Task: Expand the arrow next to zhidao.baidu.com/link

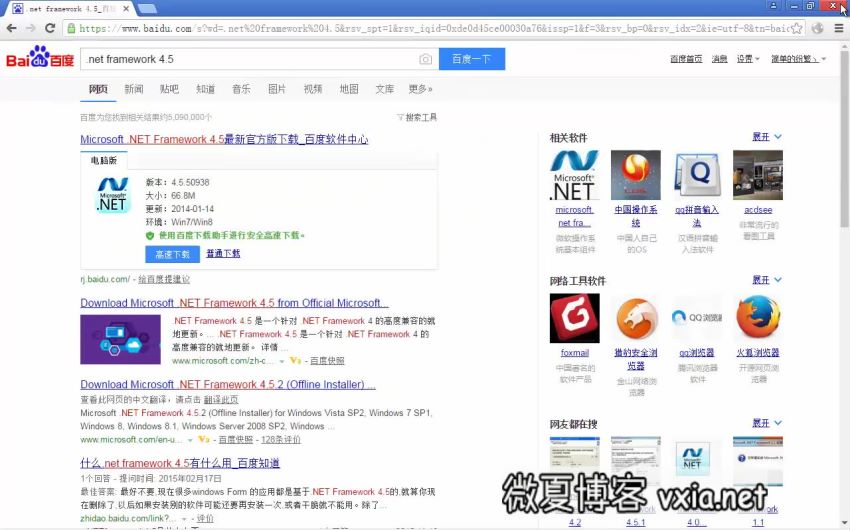Action: pos(184,519)
